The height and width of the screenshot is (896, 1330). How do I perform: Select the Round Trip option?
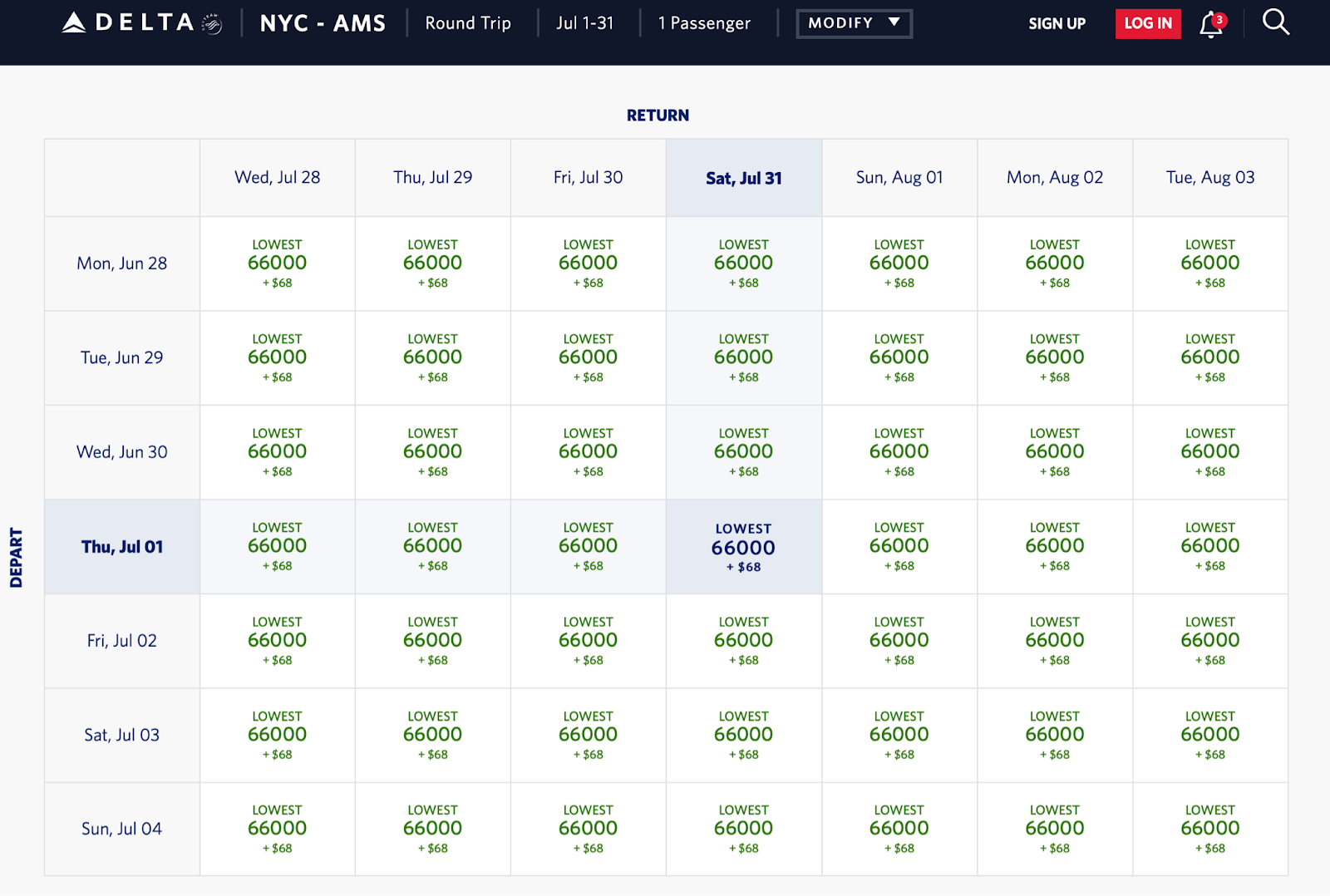tap(468, 23)
